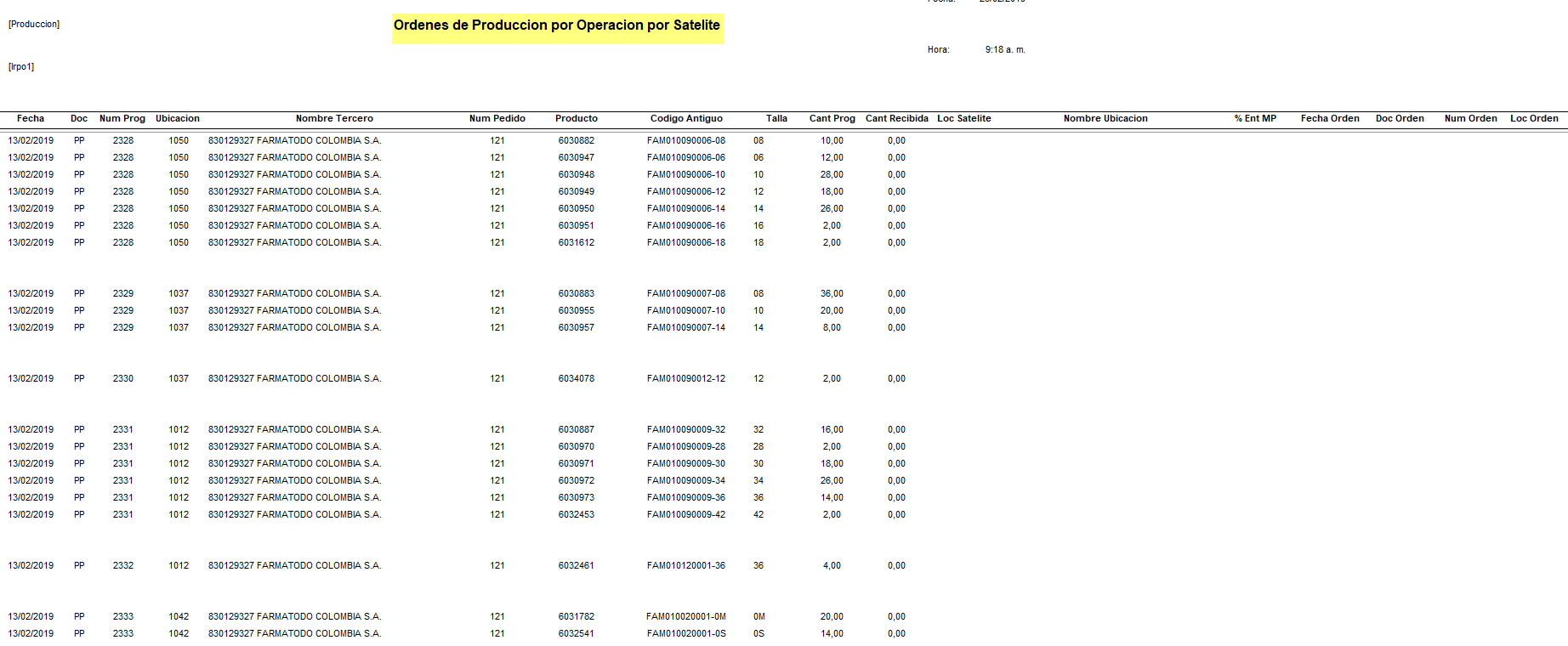
Task: Click old code FAM010090012-12
Action: 686,378
